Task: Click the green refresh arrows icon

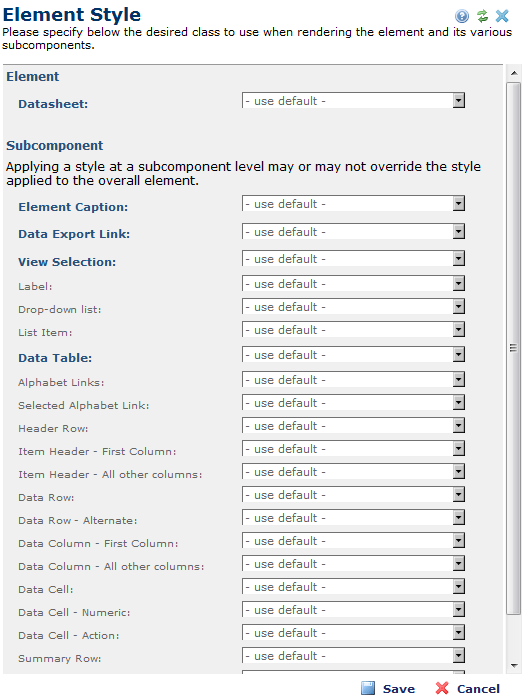Action: tap(482, 16)
